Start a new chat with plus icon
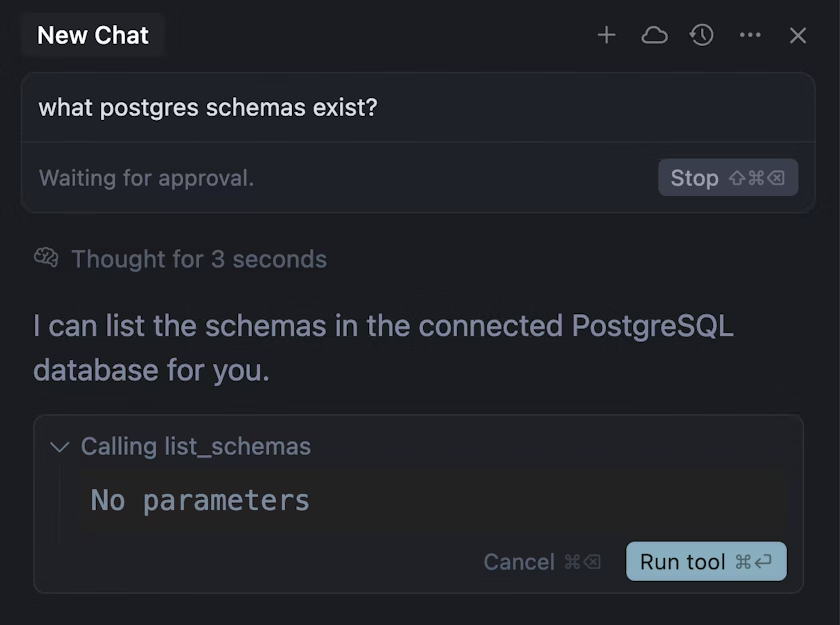The image size is (840, 625). click(x=606, y=36)
